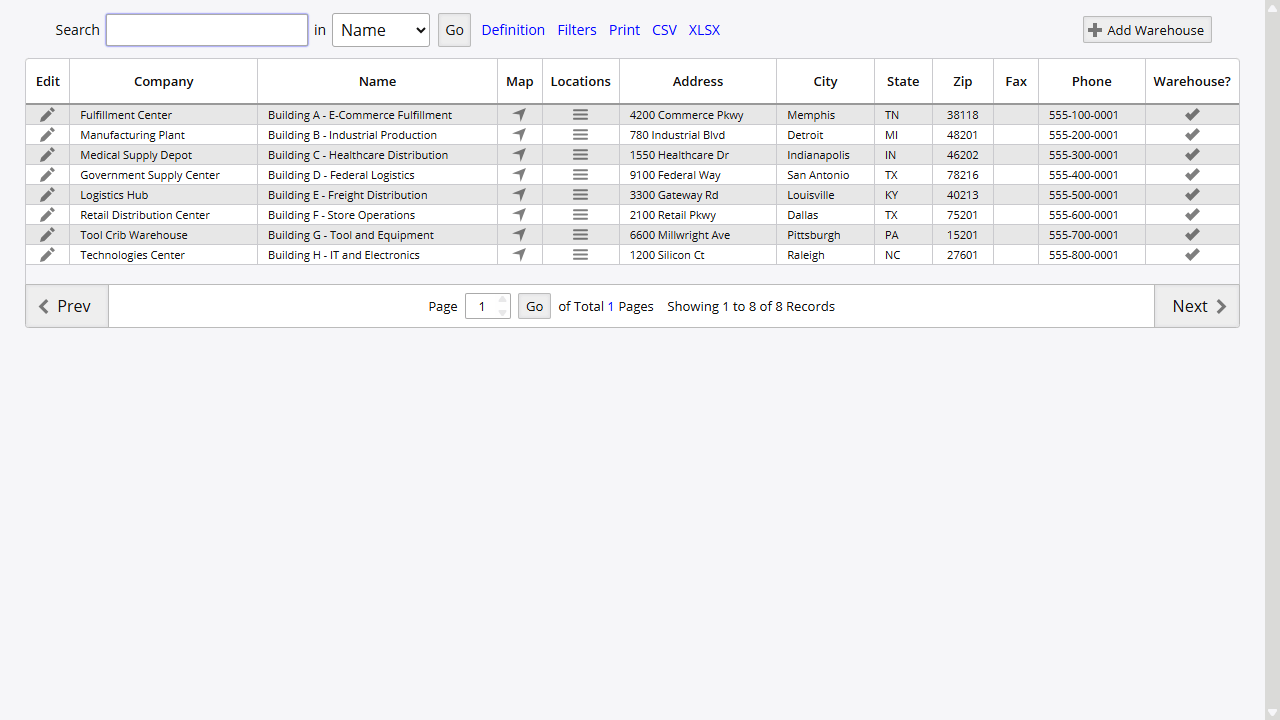The height and width of the screenshot is (720, 1280).
Task: Show map for Tool Crib Warehouse
Action: pyautogui.click(x=519, y=234)
